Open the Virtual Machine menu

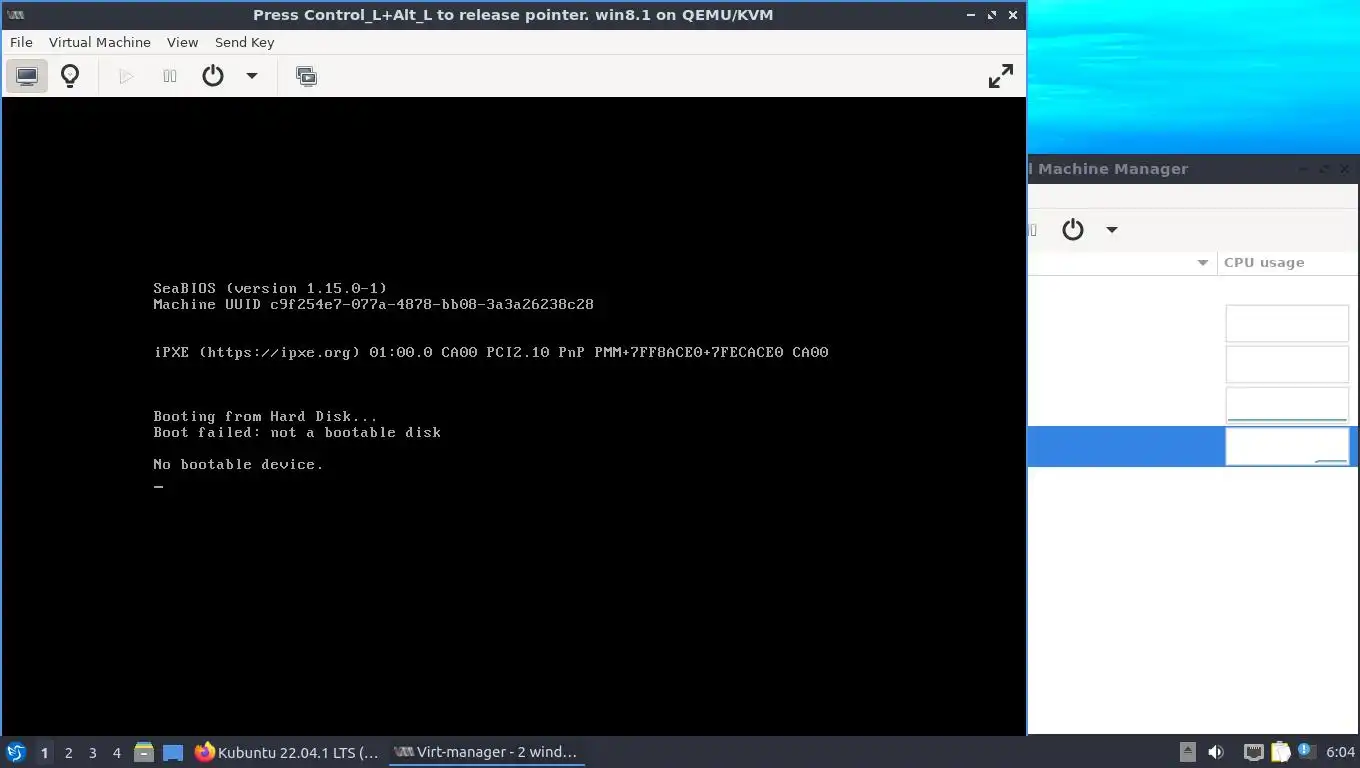click(x=100, y=42)
